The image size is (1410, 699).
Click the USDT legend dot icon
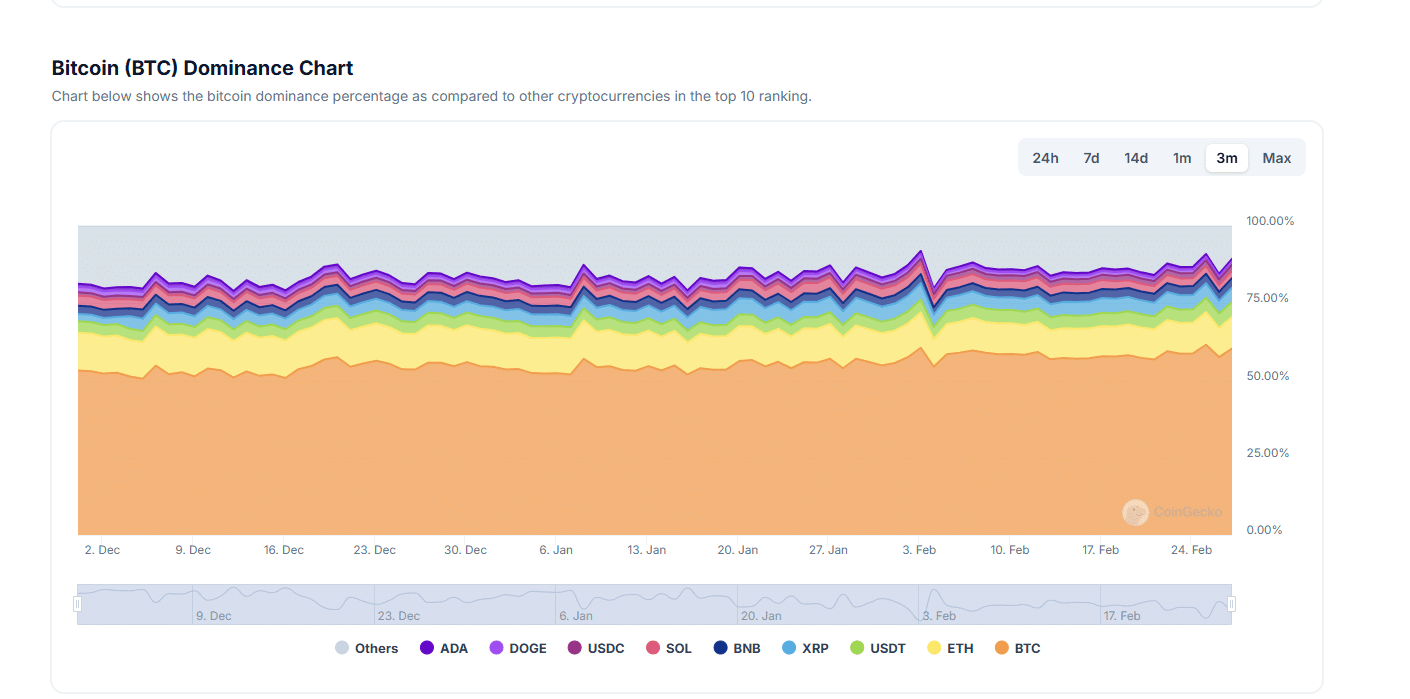[x=857, y=648]
